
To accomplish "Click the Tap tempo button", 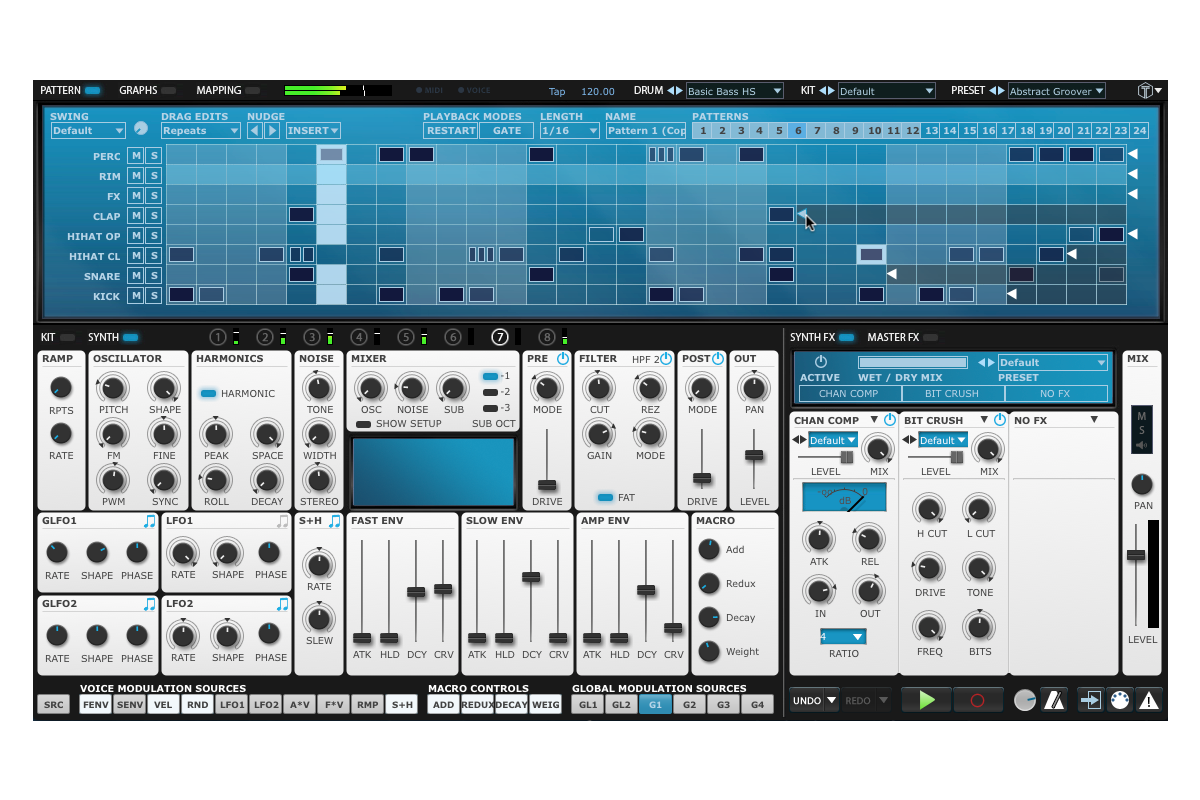I will click(x=557, y=91).
